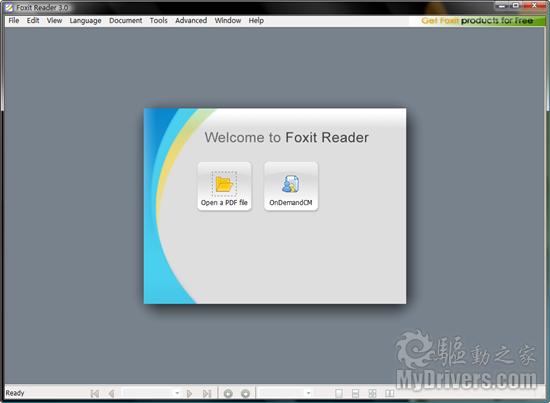
Task: Click the Get Foxit products for free banner
Action: pyautogui.click(x=477, y=21)
